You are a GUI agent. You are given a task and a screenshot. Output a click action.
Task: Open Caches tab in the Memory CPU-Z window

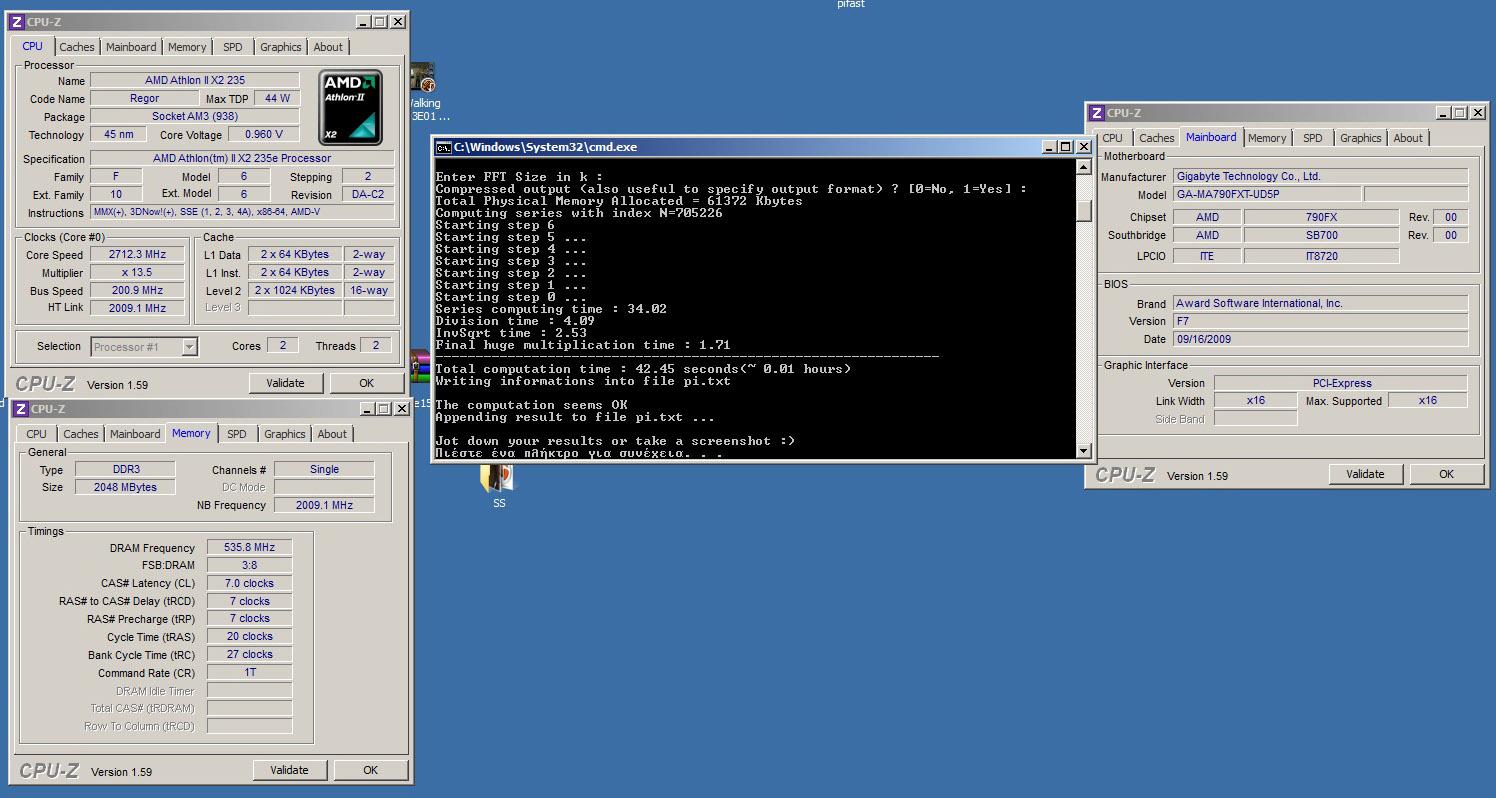(x=80, y=434)
